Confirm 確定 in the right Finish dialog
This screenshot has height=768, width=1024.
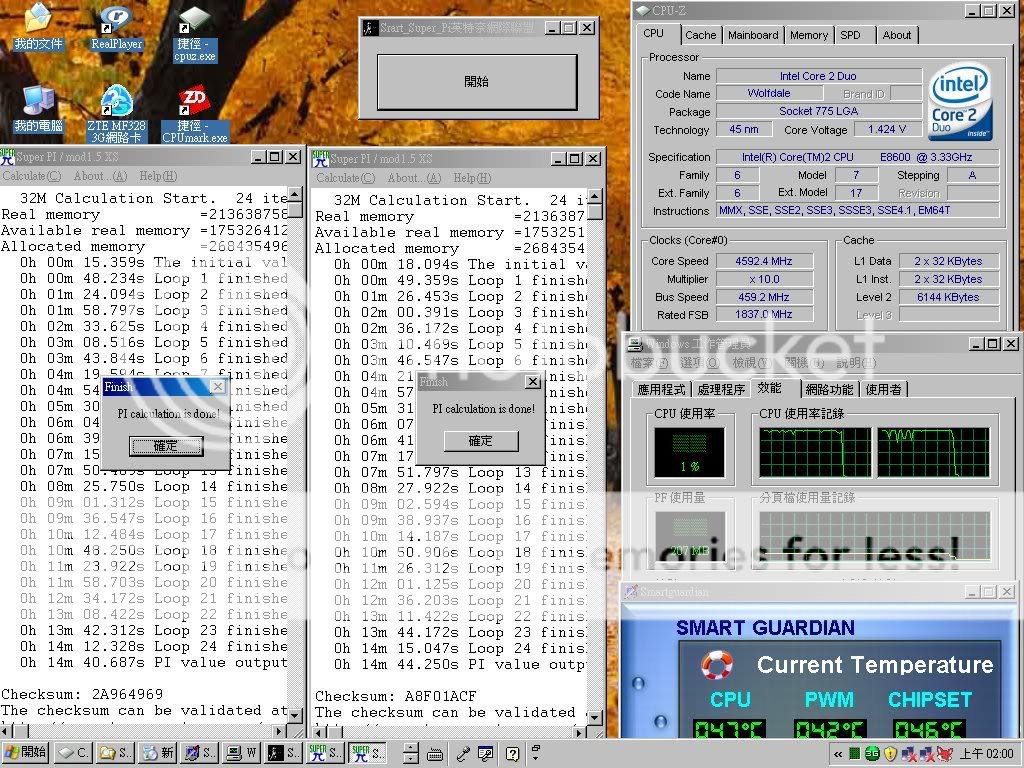coord(481,440)
